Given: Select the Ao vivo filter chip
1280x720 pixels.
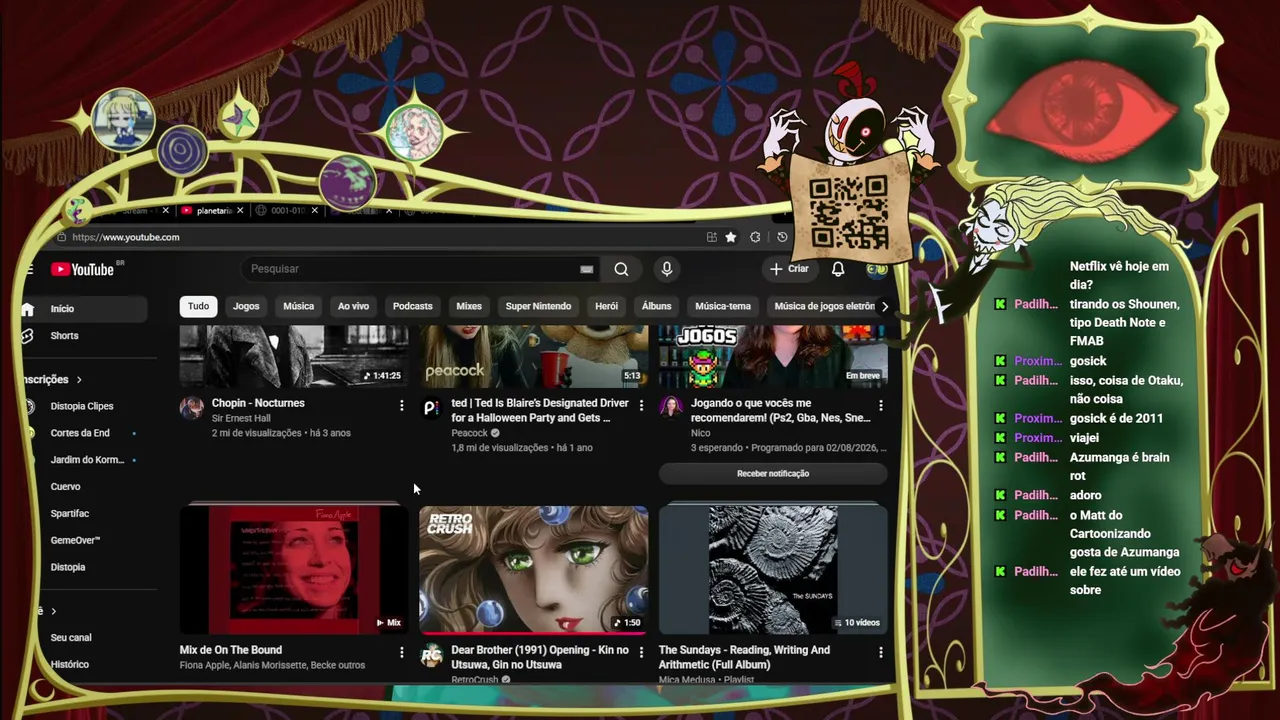Looking at the screenshot, I should point(353,306).
